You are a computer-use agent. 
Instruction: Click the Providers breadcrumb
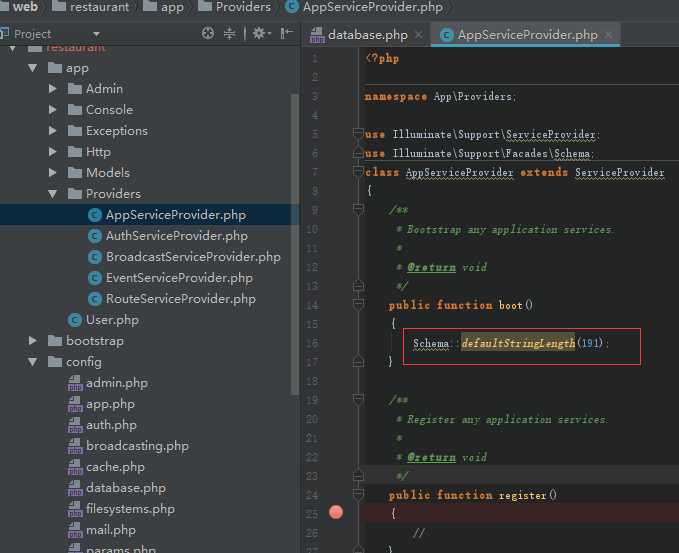coord(243,7)
